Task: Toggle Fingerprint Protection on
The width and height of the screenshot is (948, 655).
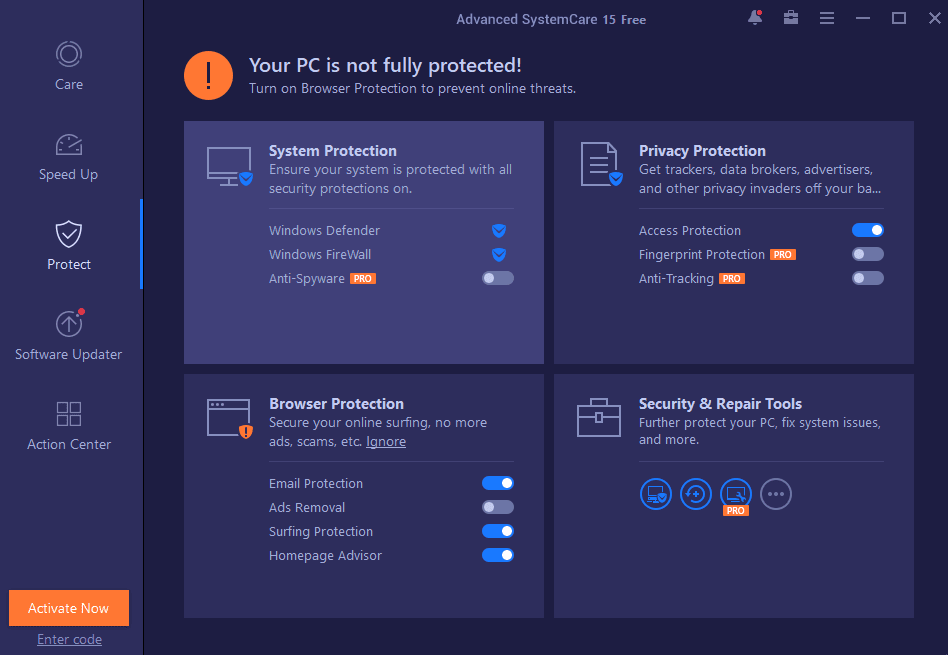Action: pyautogui.click(x=867, y=254)
